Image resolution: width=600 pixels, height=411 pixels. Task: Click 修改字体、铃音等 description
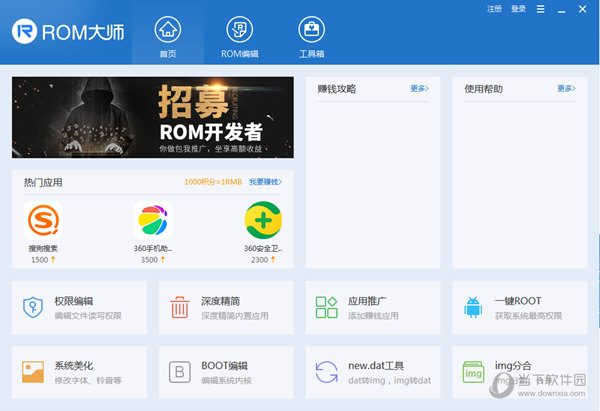point(88,380)
